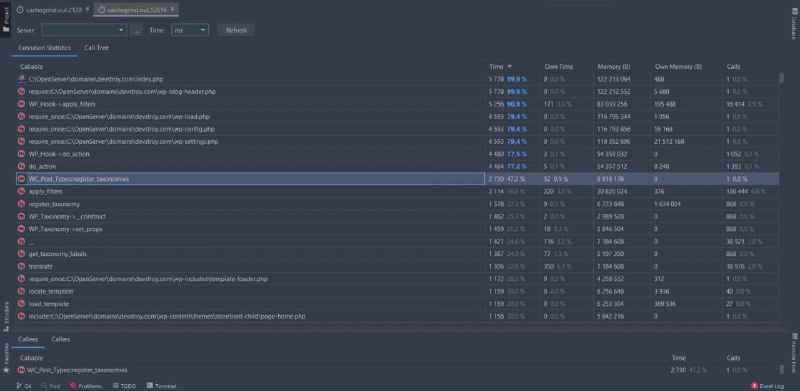Click icon of WC_Post_Types::register_taxonomies in main table
The image size is (800, 391).
[21, 179]
